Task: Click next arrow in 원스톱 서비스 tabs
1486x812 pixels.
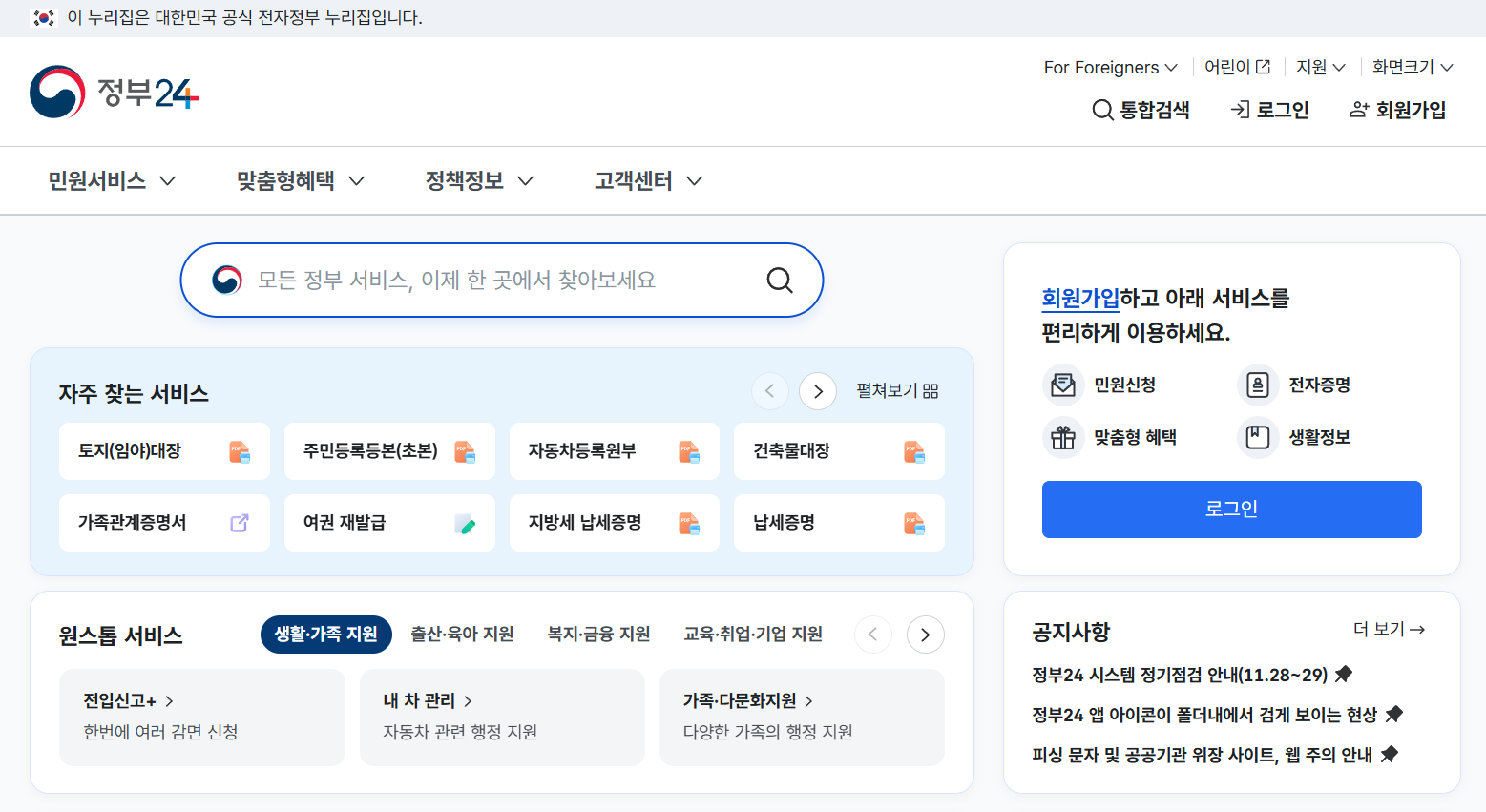Action: 925,635
